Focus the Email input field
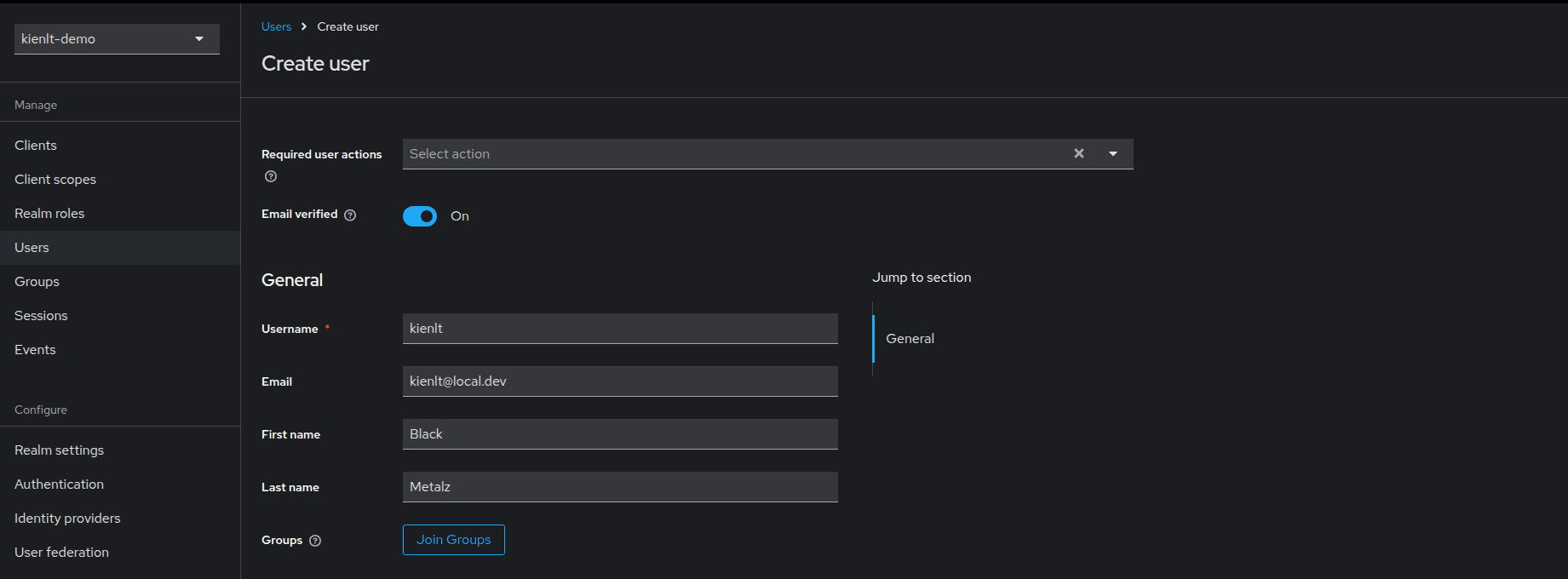Image resolution: width=1568 pixels, height=579 pixels. point(620,381)
